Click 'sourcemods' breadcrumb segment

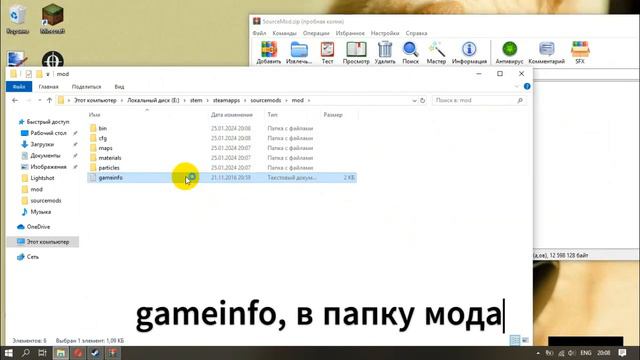266,100
